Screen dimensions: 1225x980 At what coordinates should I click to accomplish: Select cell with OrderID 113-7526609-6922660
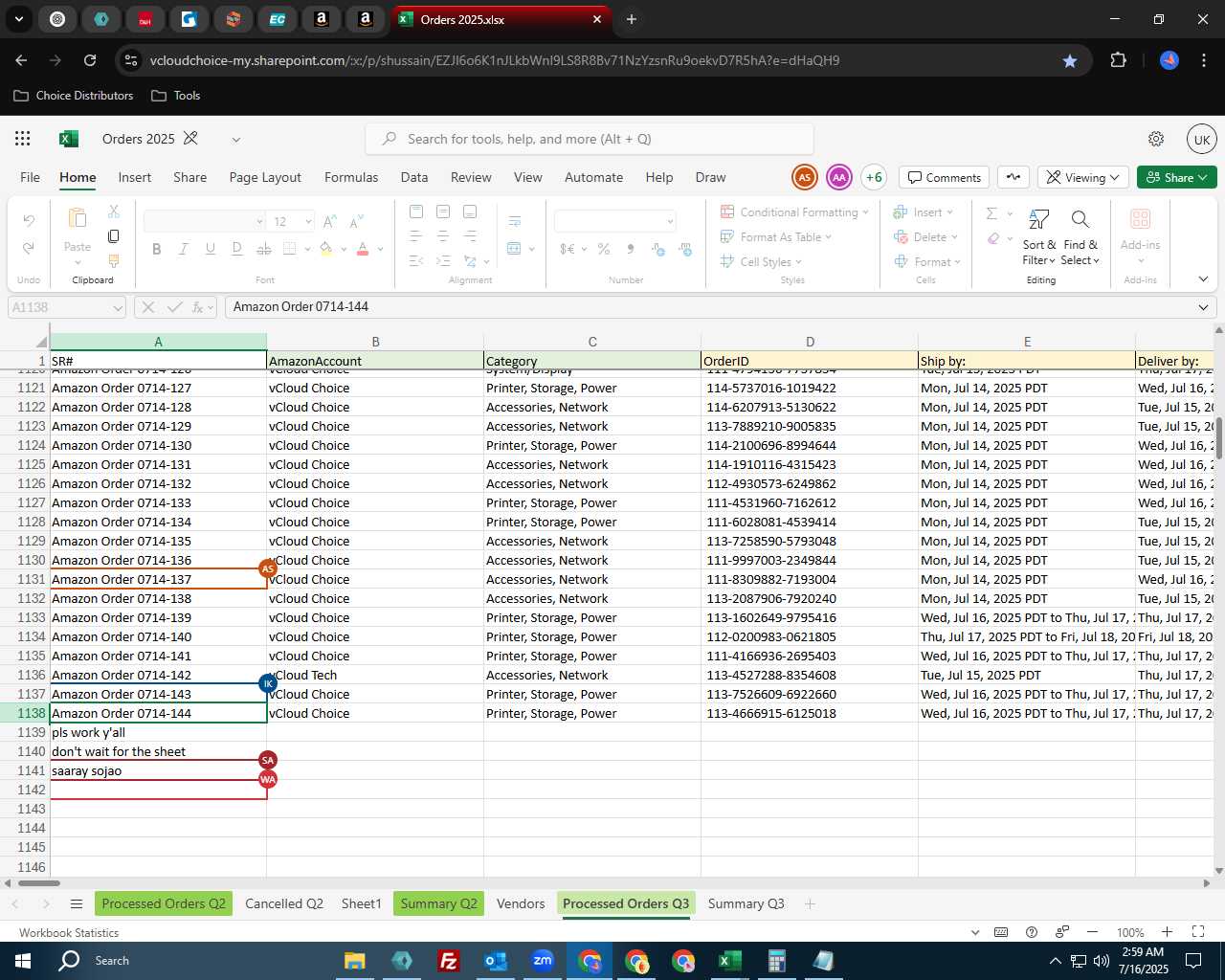810,694
